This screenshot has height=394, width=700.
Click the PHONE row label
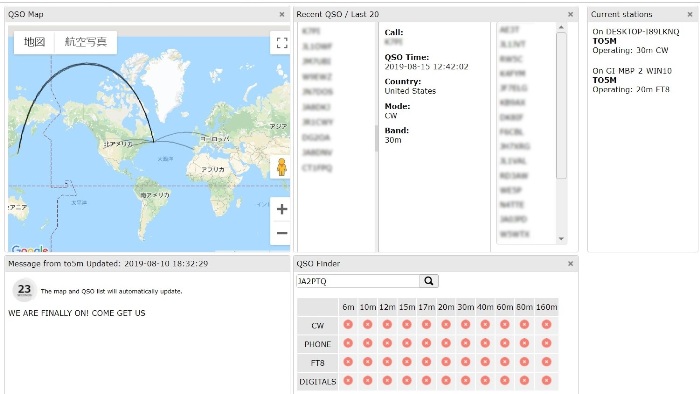(x=317, y=344)
